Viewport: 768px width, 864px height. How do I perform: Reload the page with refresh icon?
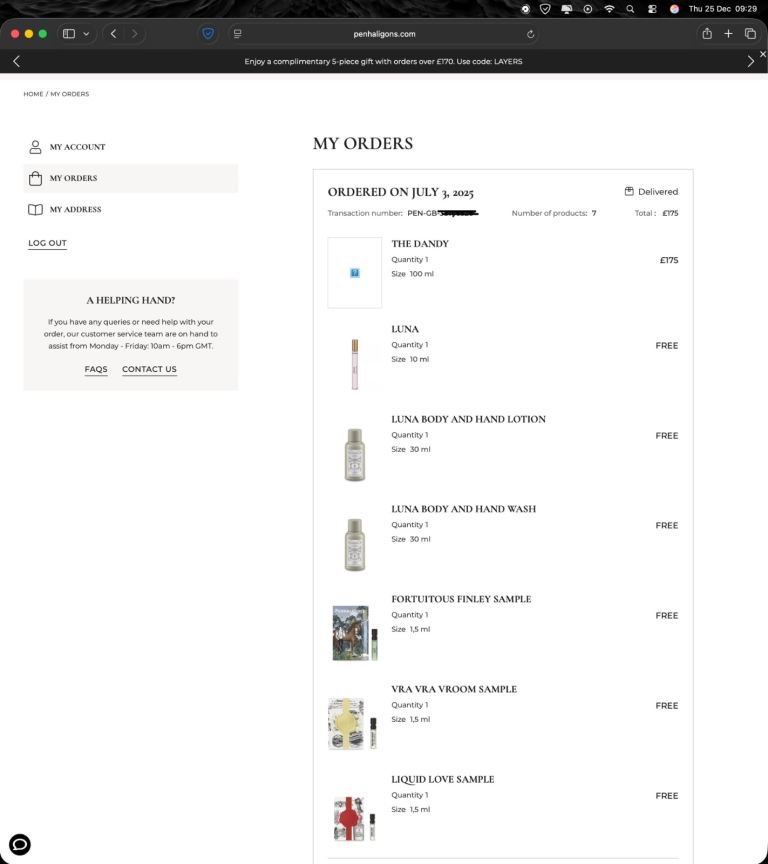pyautogui.click(x=530, y=33)
